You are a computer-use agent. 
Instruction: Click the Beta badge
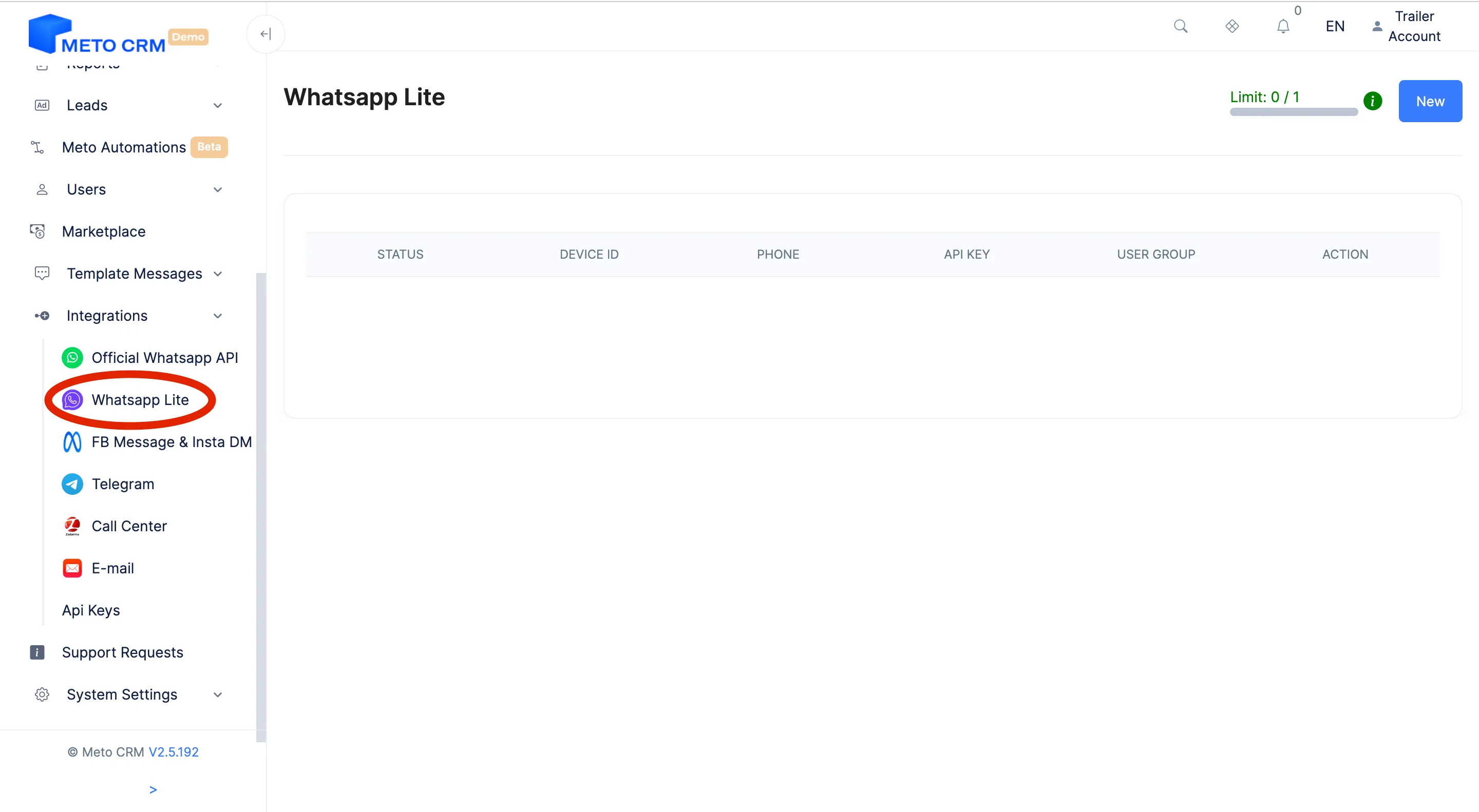pyautogui.click(x=209, y=147)
